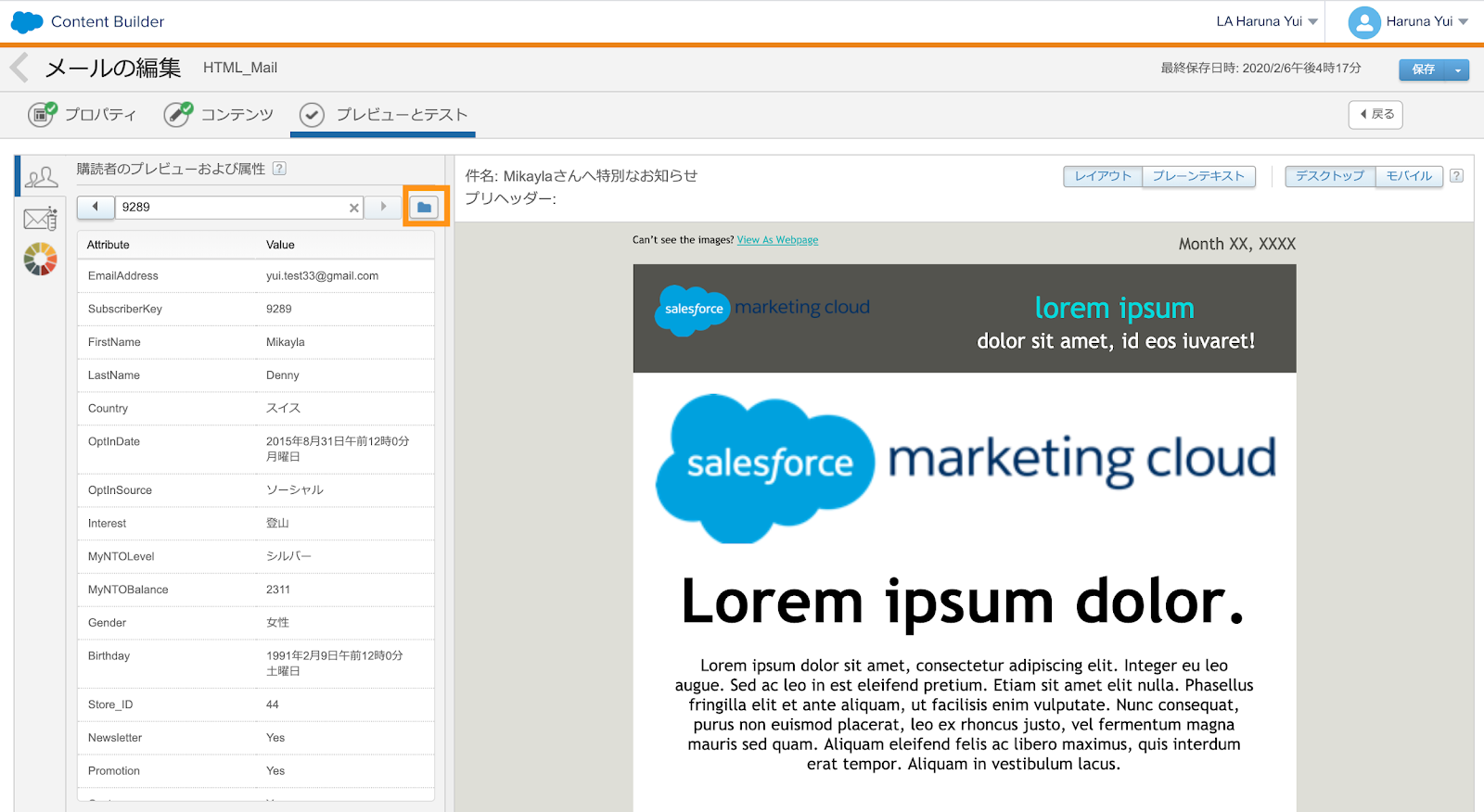Click the Lorem ipsum dolor. headline
The height and width of the screenshot is (812, 1484).
coord(963,603)
